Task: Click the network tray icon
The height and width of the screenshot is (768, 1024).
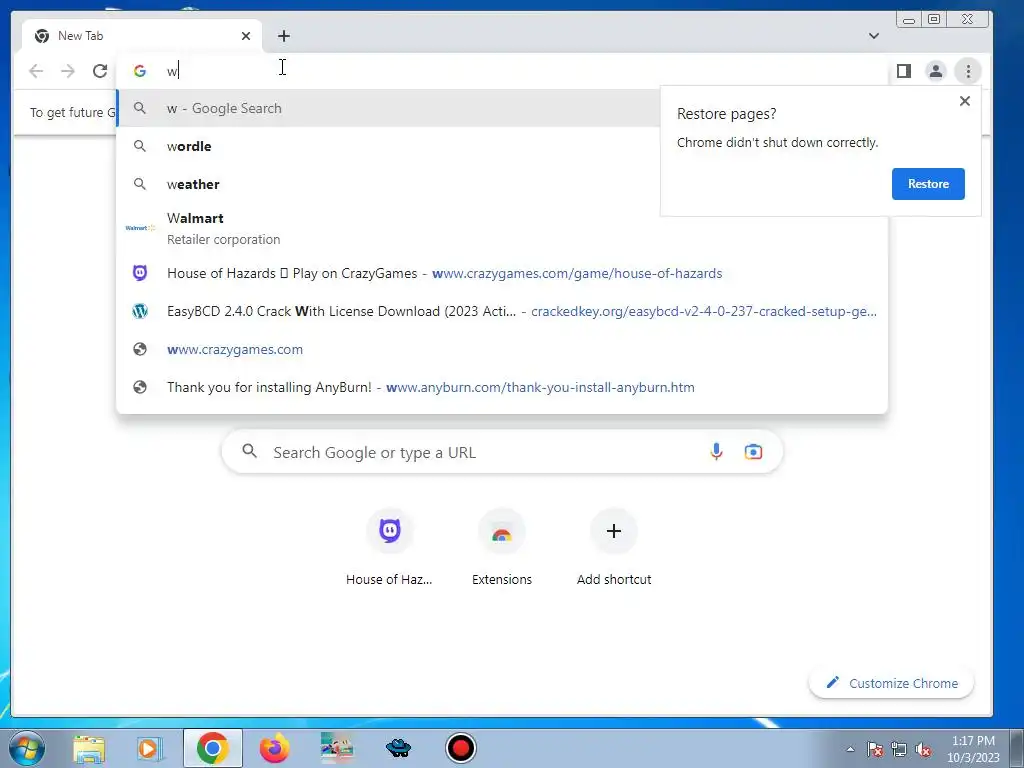Action: [899, 749]
